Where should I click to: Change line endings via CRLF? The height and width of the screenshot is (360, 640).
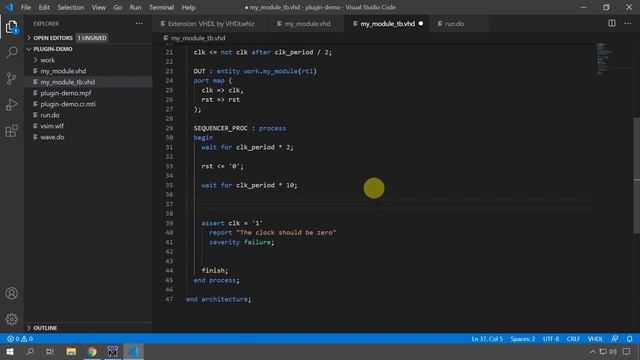[573, 339]
